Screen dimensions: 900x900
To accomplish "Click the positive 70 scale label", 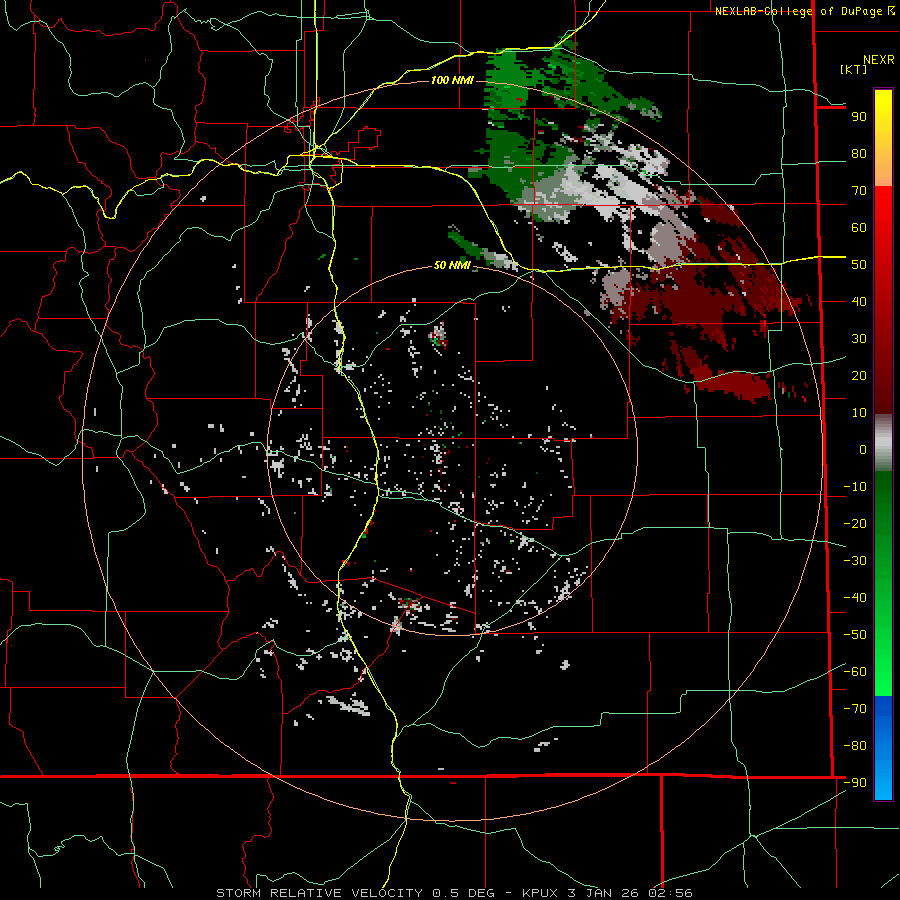I will point(859,191).
